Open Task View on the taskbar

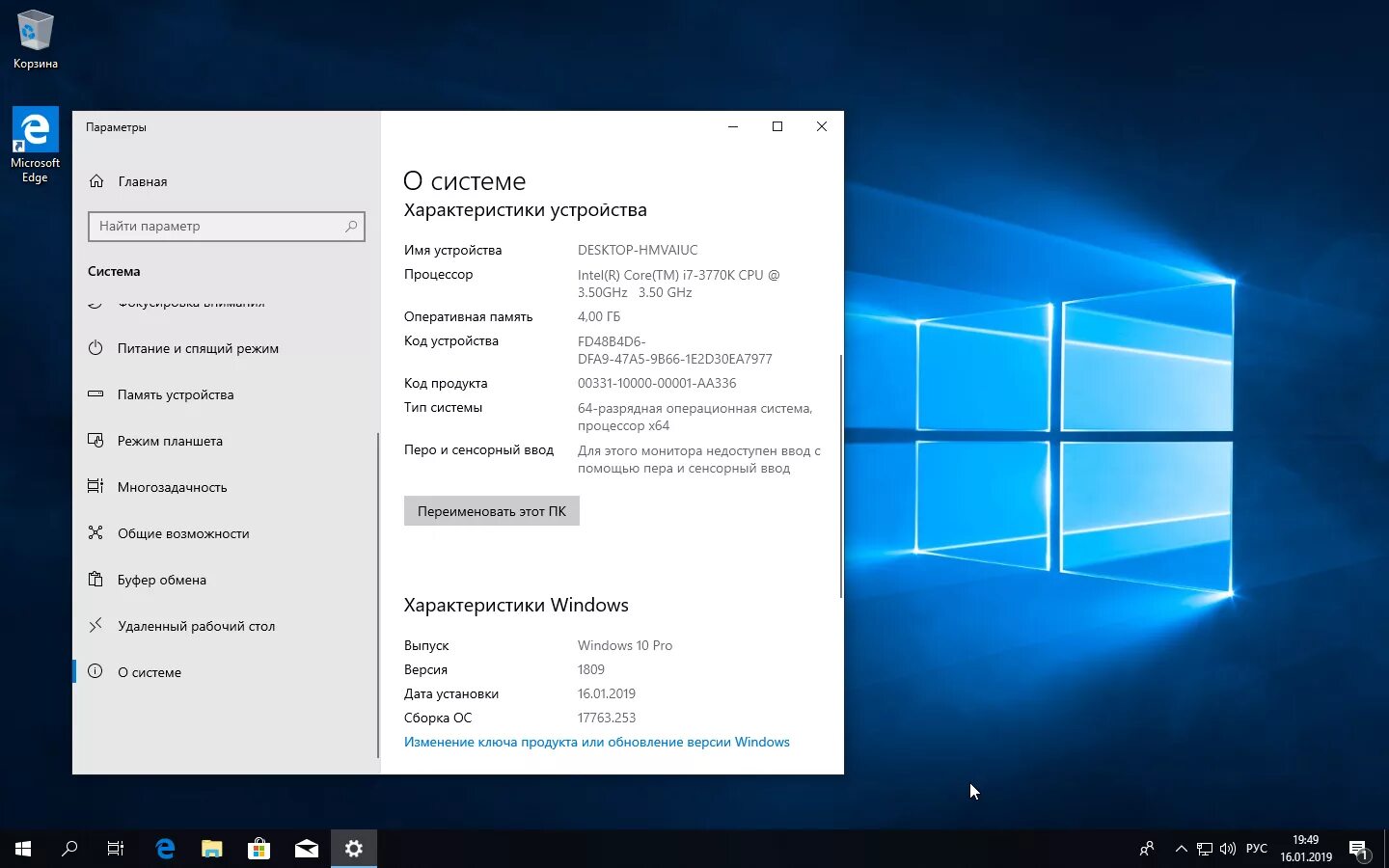116,849
